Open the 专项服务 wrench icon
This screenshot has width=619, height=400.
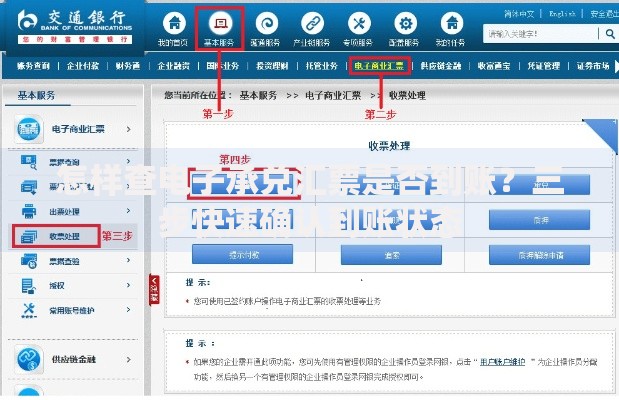tap(359, 23)
